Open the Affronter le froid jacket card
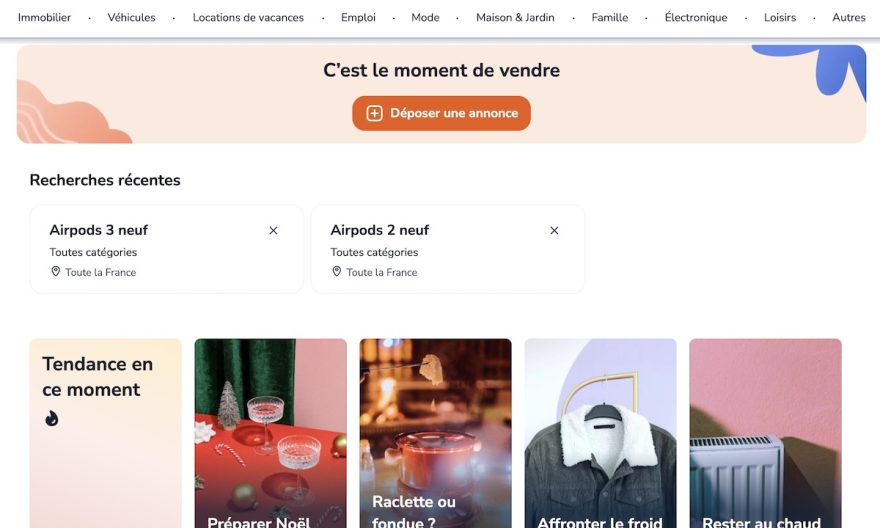880x528 pixels. (601, 433)
